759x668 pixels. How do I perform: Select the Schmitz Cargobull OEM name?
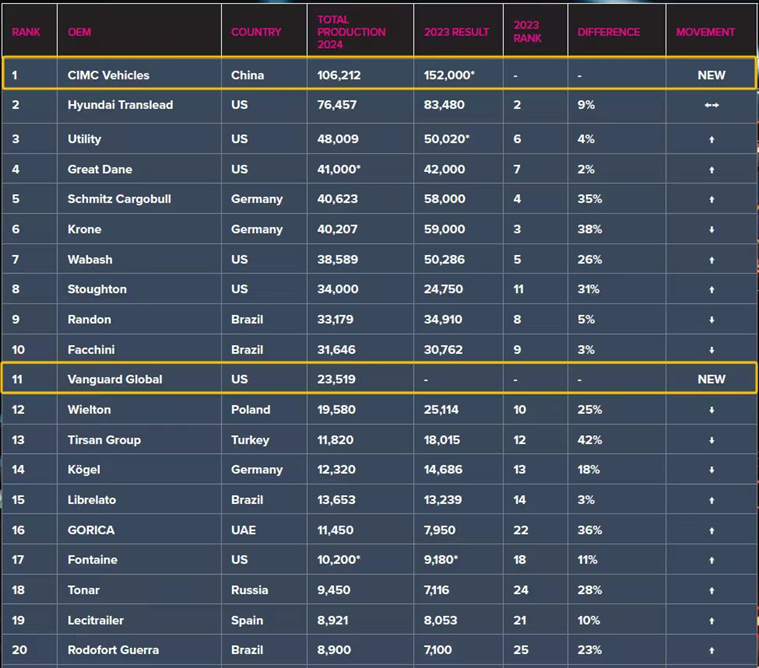tap(119, 199)
